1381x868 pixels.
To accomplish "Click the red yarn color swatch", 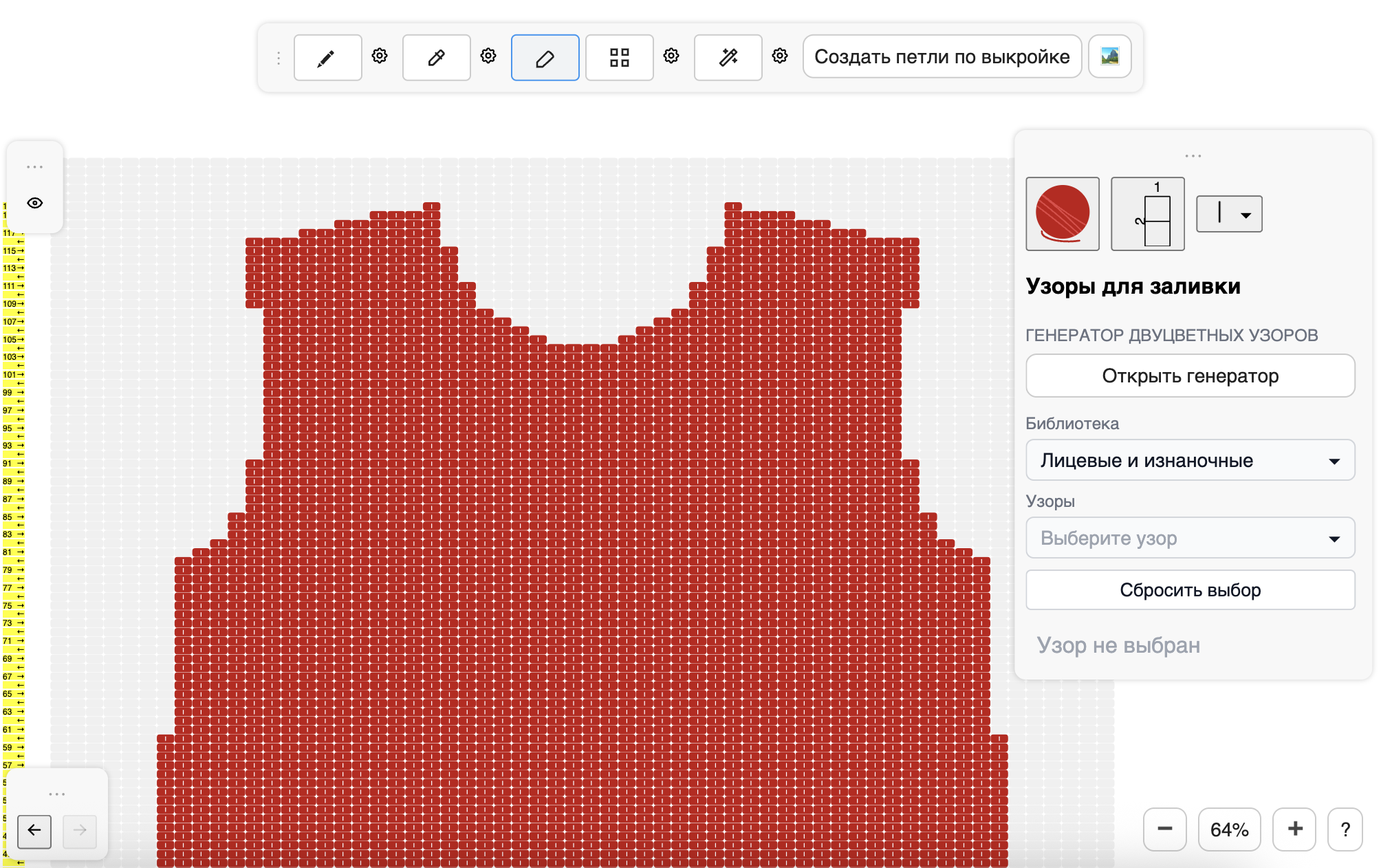I will pyautogui.click(x=1062, y=214).
